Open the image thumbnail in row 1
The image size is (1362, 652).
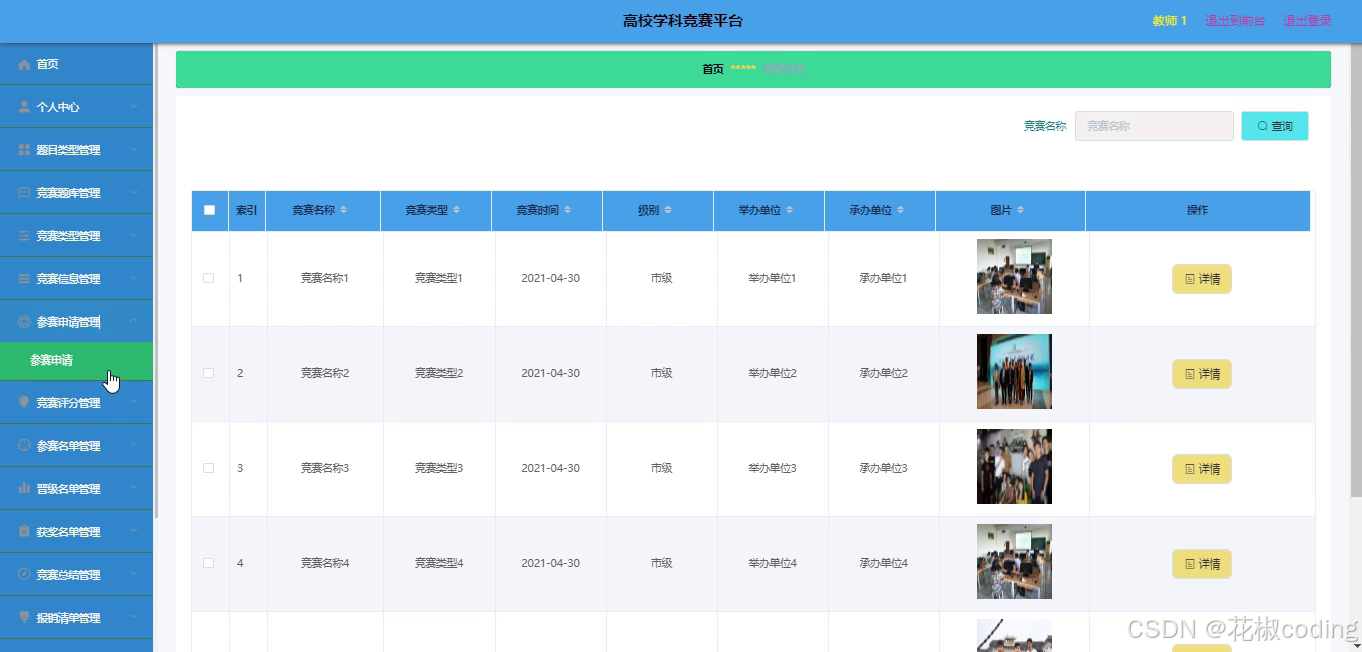(x=1014, y=277)
